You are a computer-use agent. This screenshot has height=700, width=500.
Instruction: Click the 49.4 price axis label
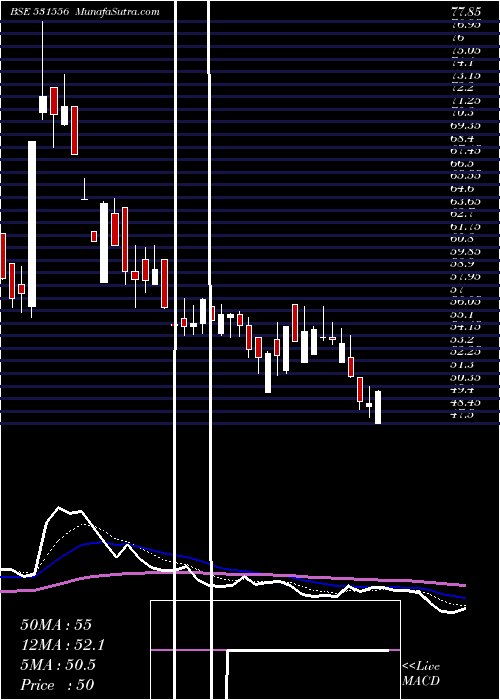(463, 390)
